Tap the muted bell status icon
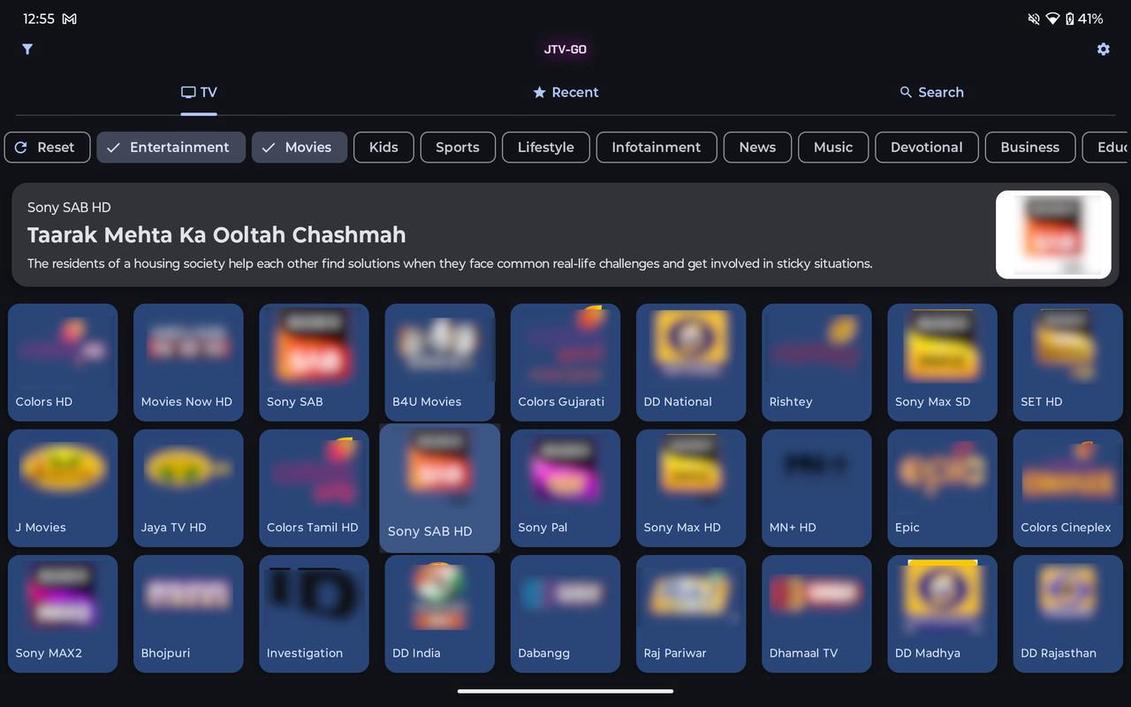The width and height of the screenshot is (1131, 707). click(x=1034, y=19)
